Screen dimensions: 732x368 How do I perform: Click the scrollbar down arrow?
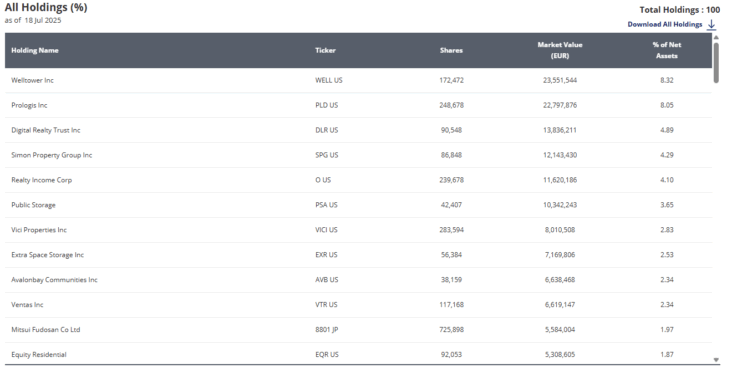coord(716,360)
